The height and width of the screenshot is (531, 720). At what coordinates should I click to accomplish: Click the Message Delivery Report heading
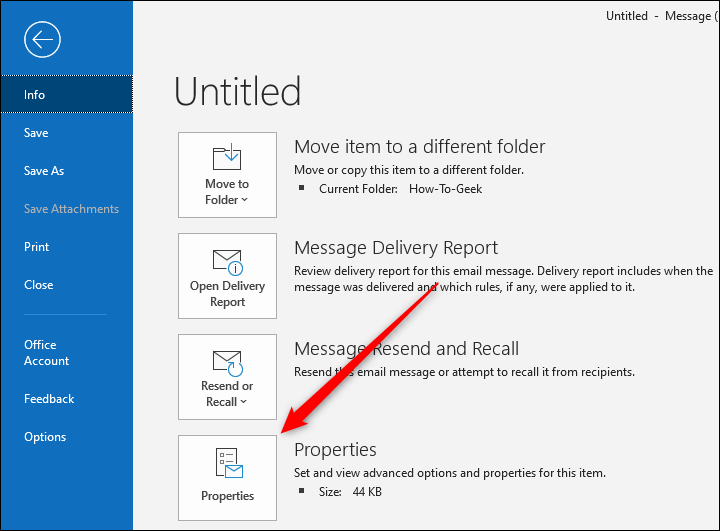tap(396, 248)
